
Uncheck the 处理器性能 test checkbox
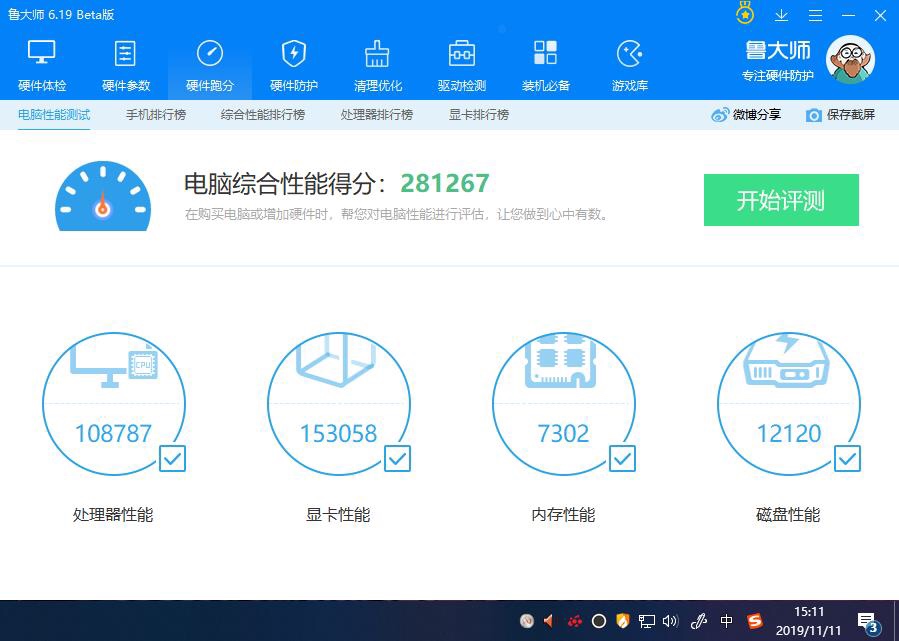point(172,458)
